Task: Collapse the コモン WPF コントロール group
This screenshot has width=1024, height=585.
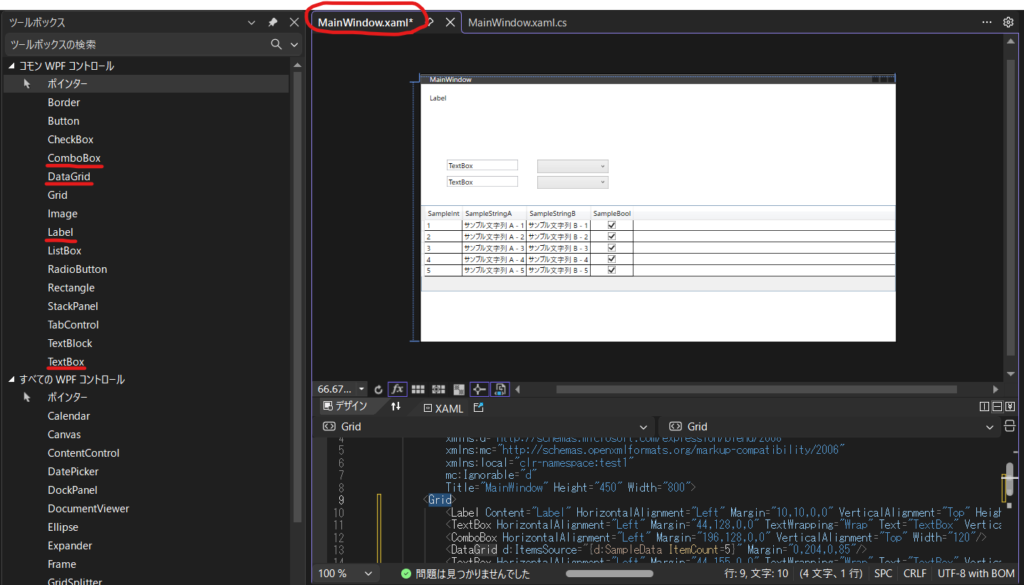Action: click(x=11, y=66)
